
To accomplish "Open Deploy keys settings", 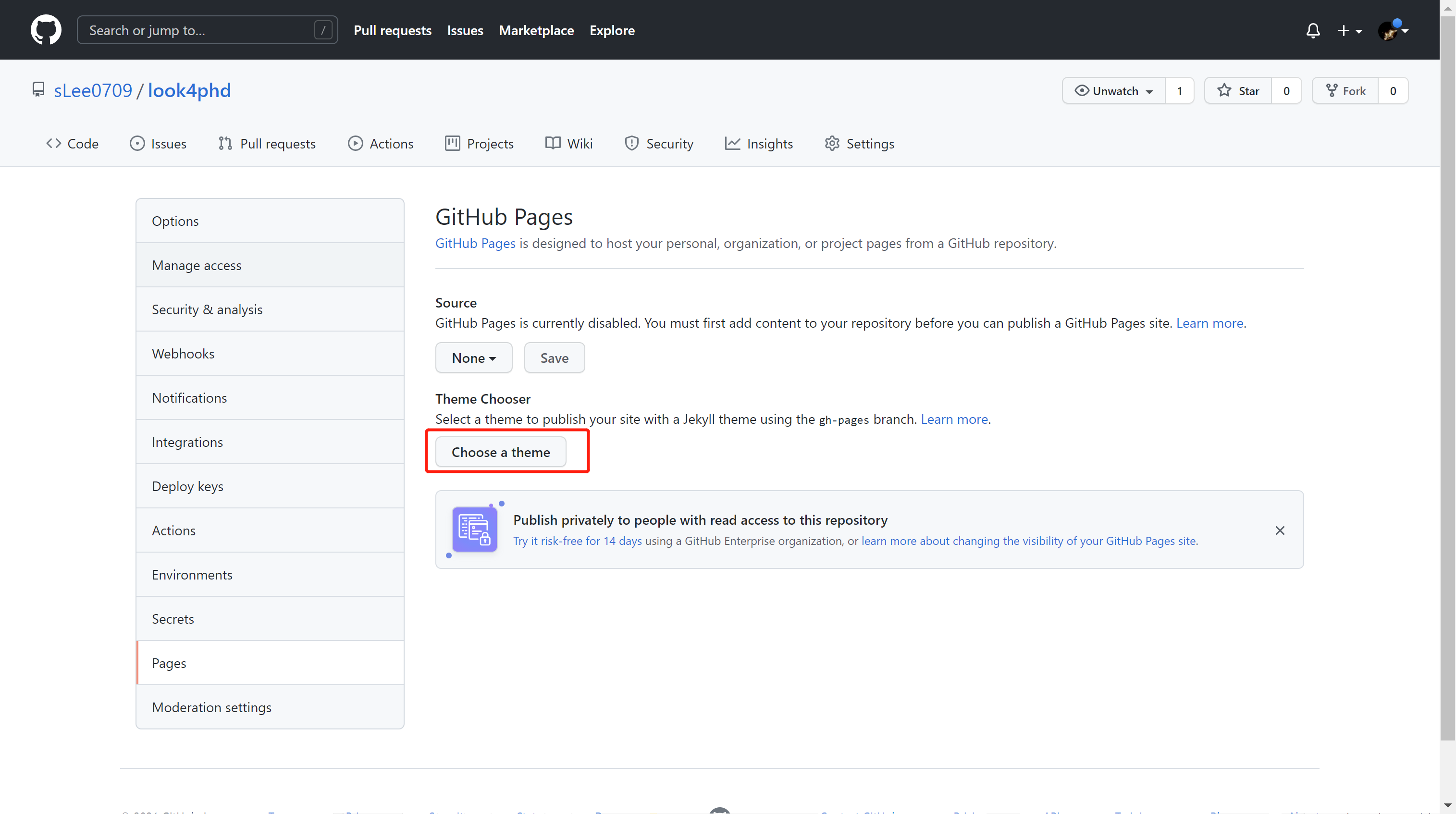I will tap(270, 486).
